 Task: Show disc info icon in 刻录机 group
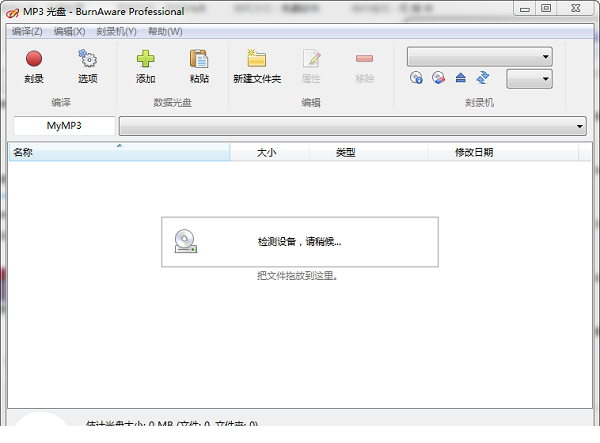pyautogui.click(x=416, y=78)
